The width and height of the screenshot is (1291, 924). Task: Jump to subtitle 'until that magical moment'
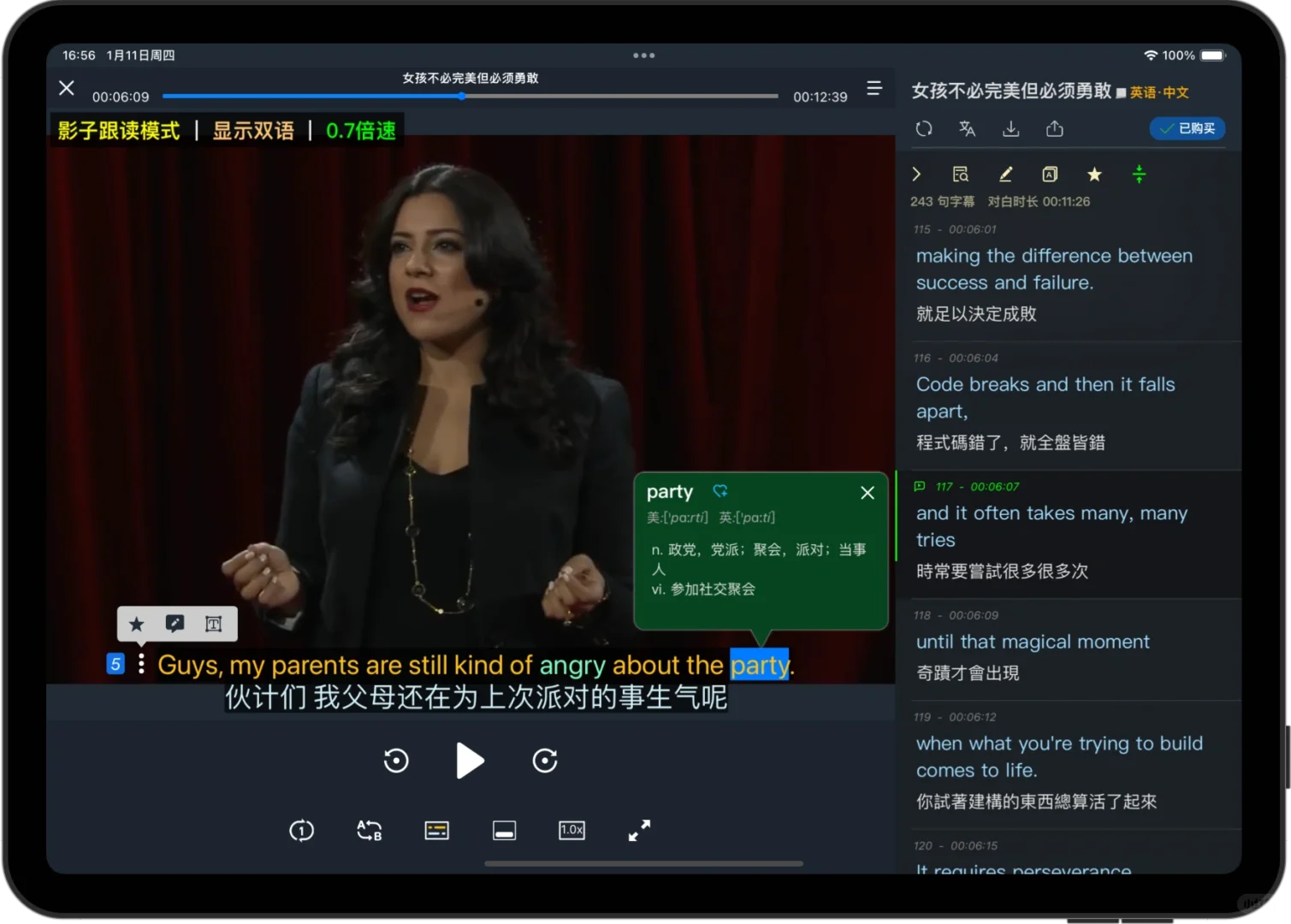[1033, 642]
